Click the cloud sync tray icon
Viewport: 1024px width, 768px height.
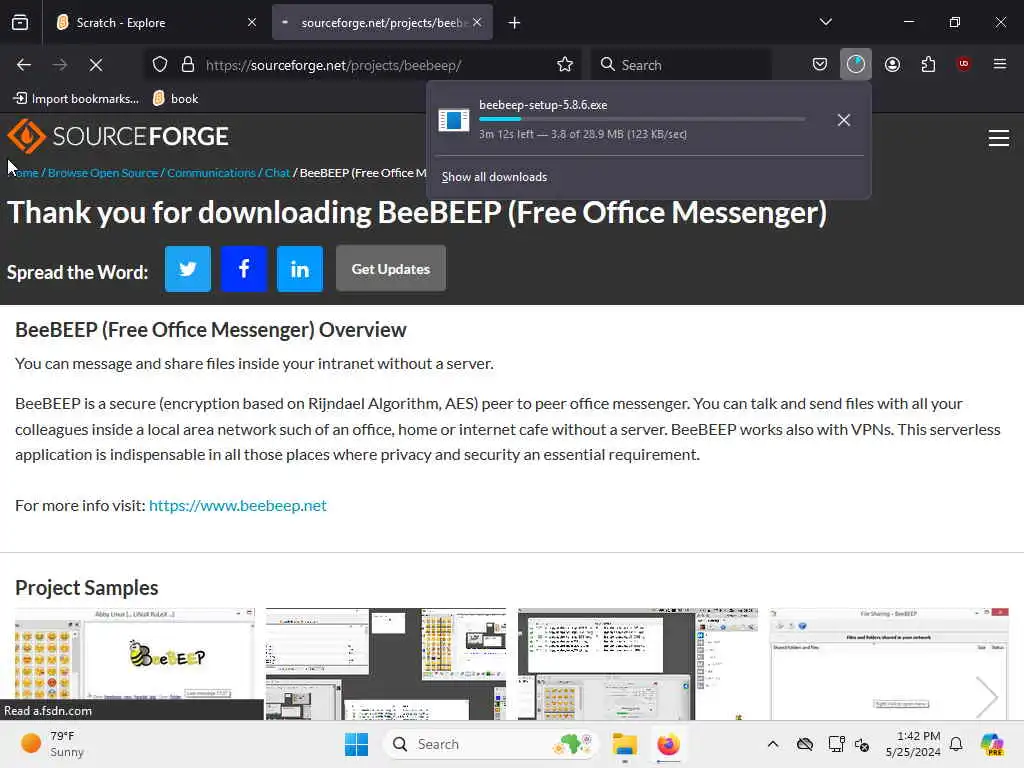[805, 744]
